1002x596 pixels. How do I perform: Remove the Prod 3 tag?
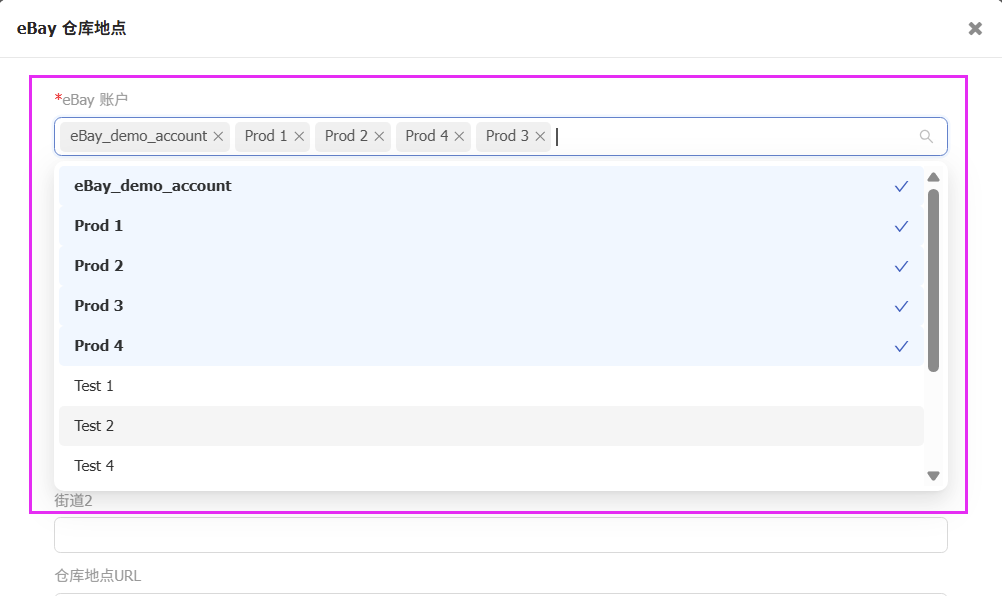pos(541,136)
